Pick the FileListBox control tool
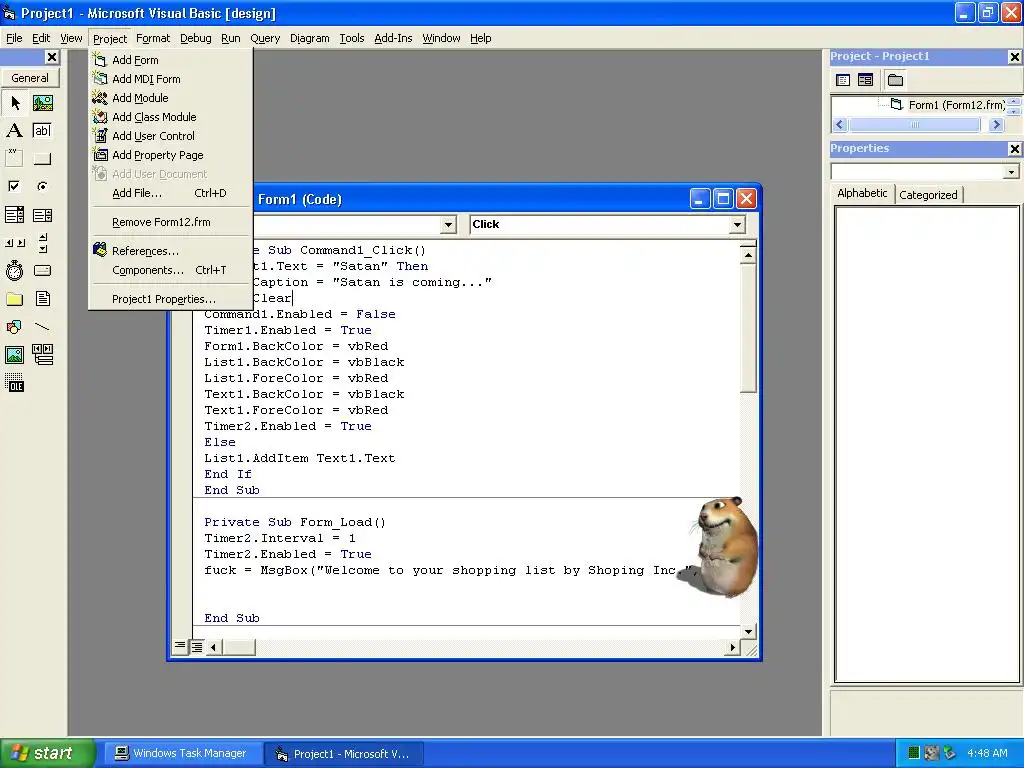The image size is (1024, 768). pos(42,299)
